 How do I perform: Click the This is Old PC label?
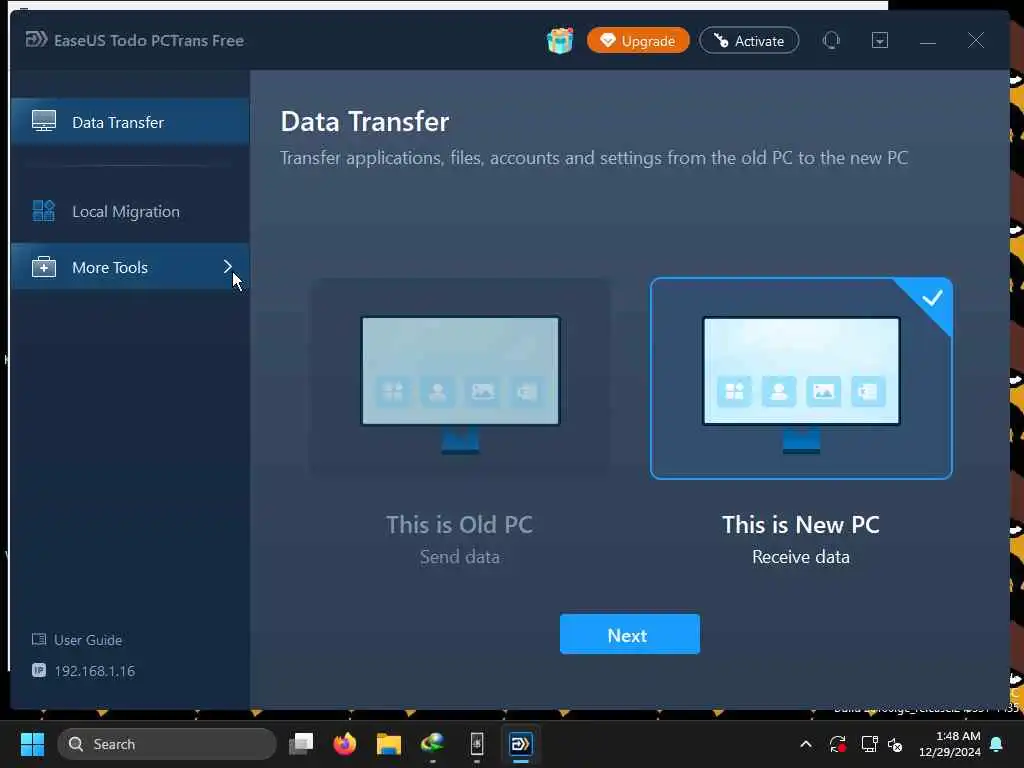point(460,524)
